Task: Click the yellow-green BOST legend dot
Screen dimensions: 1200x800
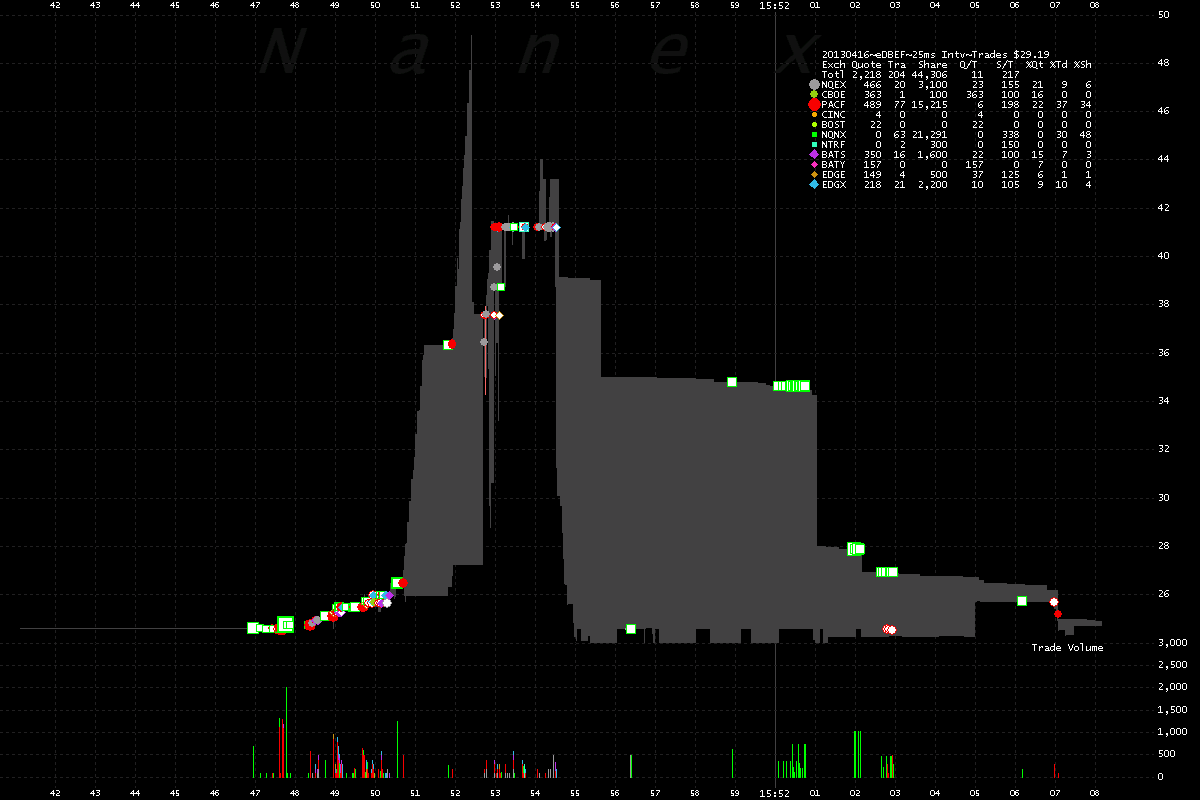Action: pos(814,124)
